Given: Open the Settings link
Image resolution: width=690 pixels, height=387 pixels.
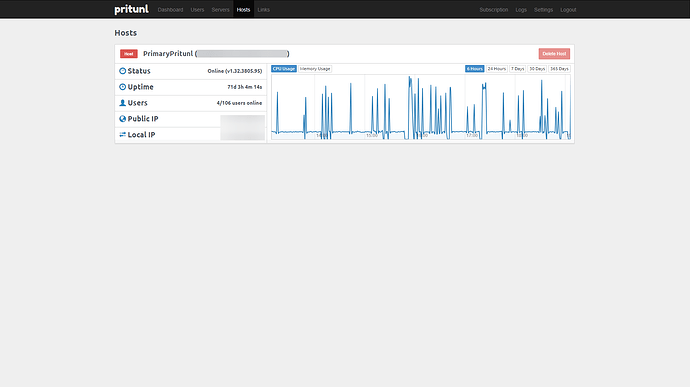Looking at the screenshot, I should tap(543, 10).
